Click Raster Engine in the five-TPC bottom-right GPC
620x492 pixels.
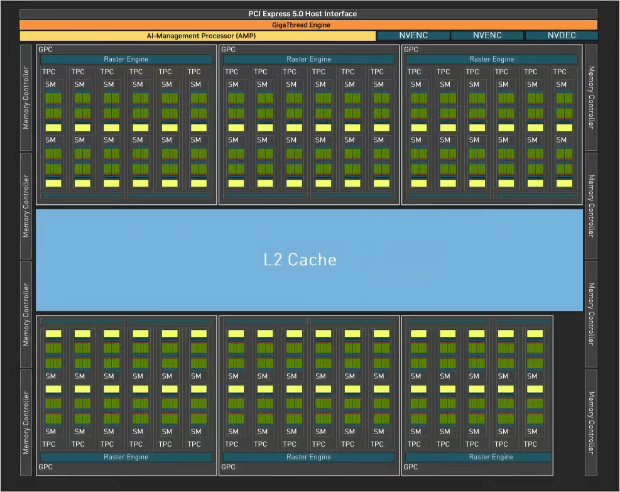(478, 457)
